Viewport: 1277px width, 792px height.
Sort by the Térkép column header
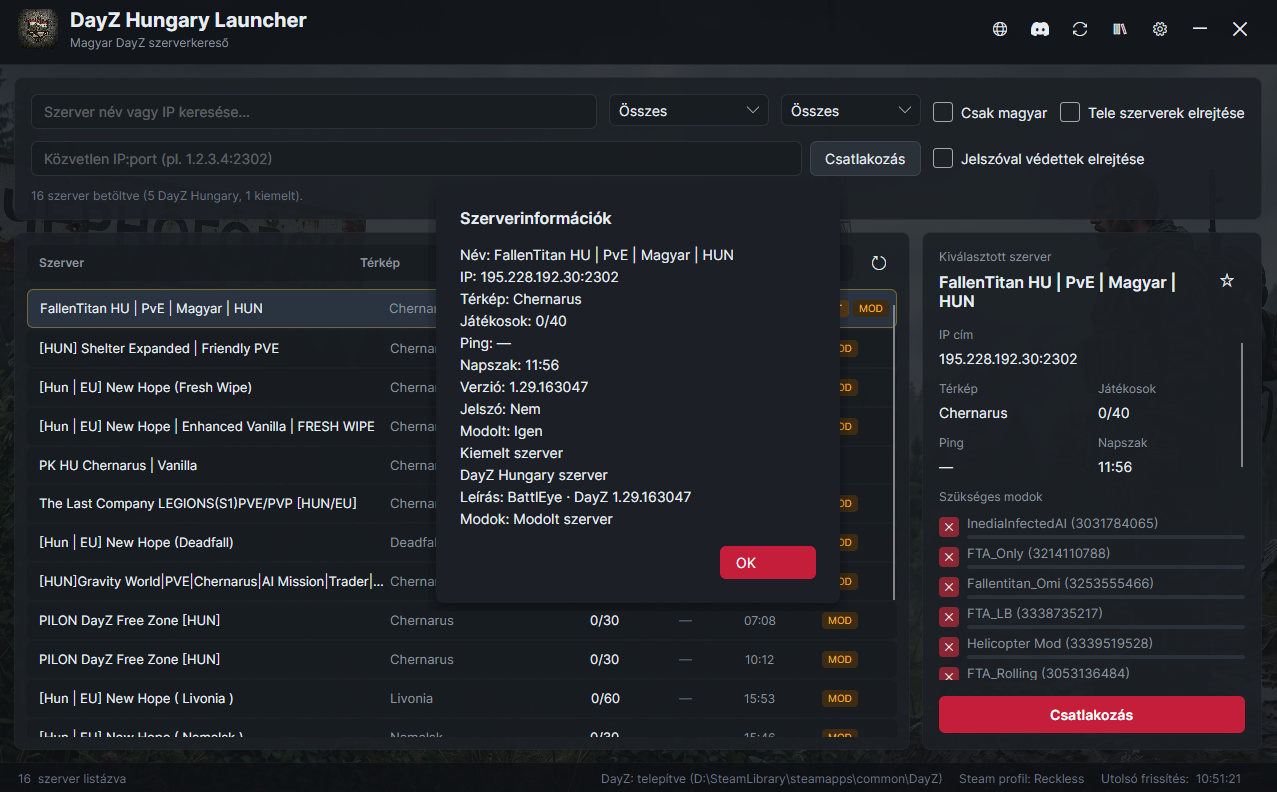pos(380,263)
